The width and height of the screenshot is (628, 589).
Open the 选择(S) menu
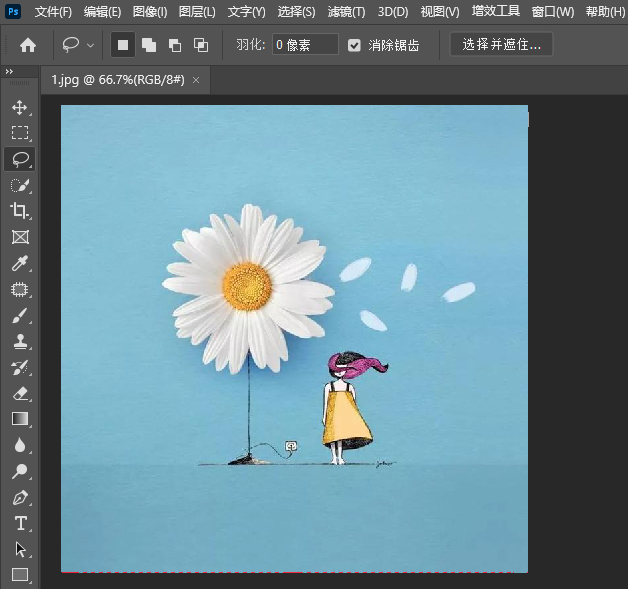[296, 12]
